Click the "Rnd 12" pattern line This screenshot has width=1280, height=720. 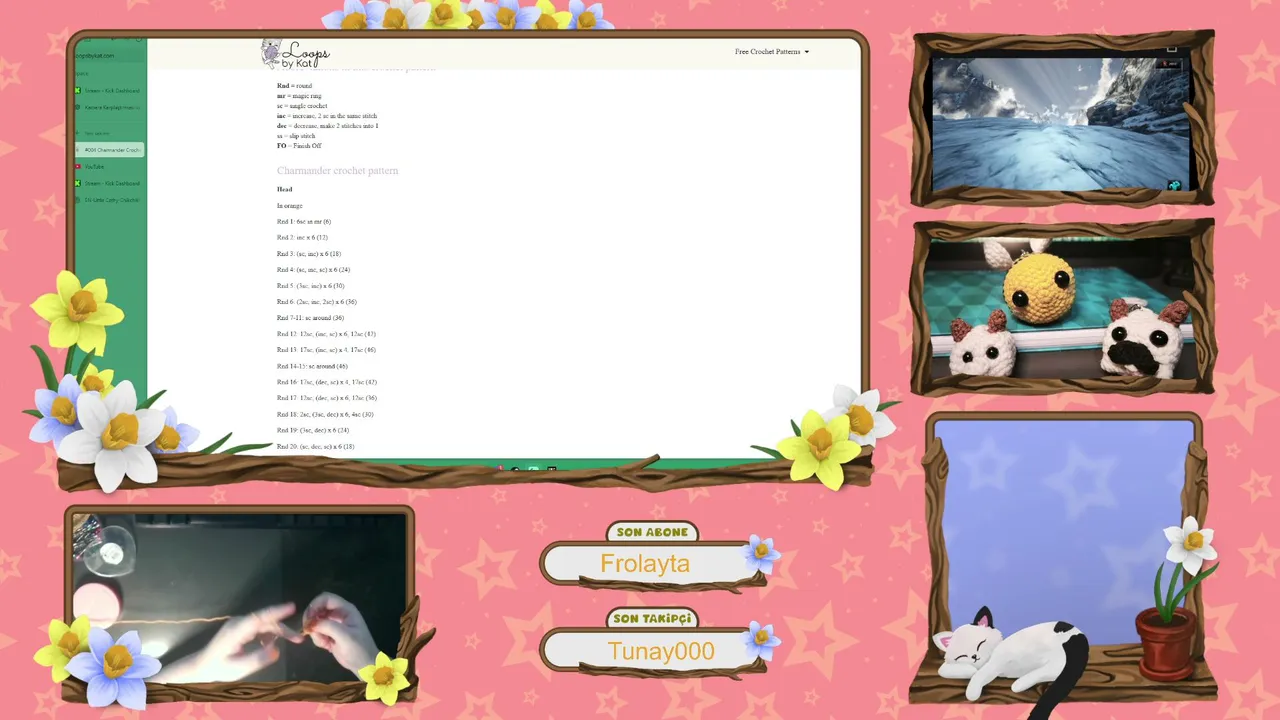coord(326,334)
